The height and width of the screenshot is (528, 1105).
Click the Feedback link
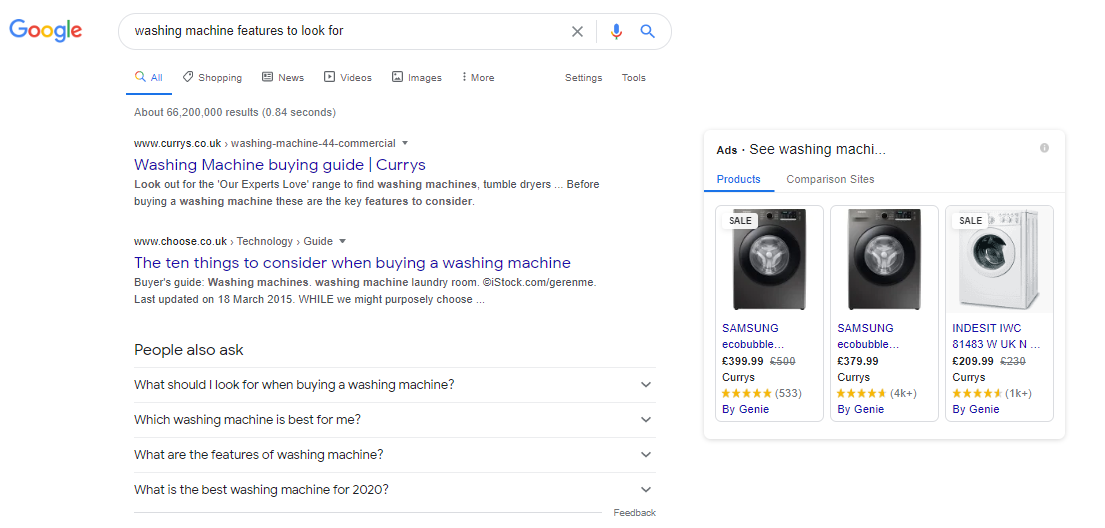pyautogui.click(x=634, y=512)
